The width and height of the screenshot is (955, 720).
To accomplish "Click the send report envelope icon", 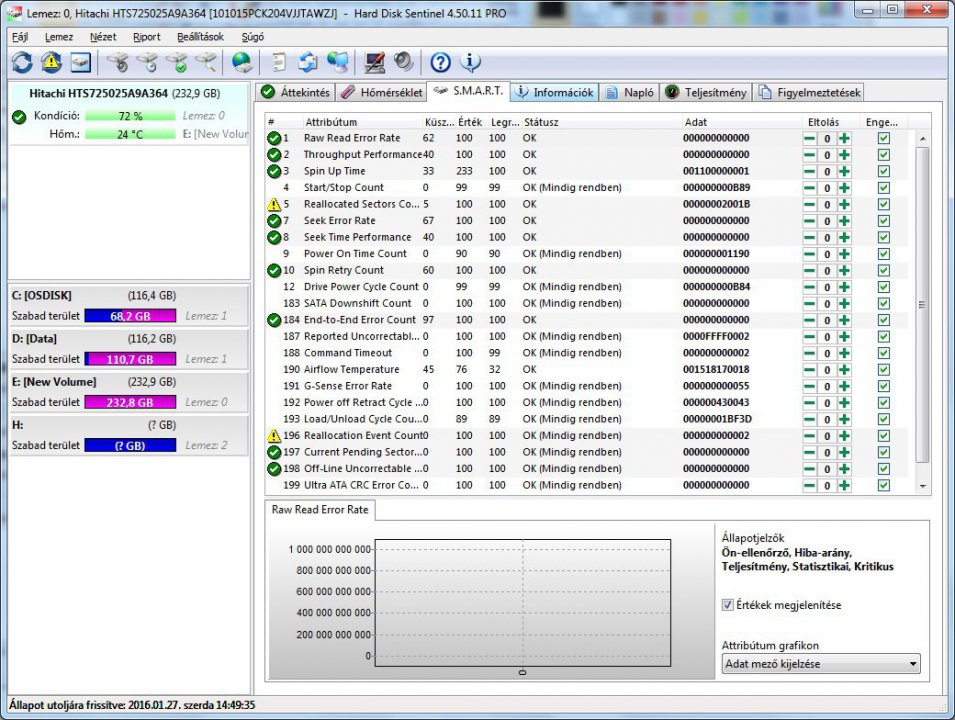I will (308, 62).
